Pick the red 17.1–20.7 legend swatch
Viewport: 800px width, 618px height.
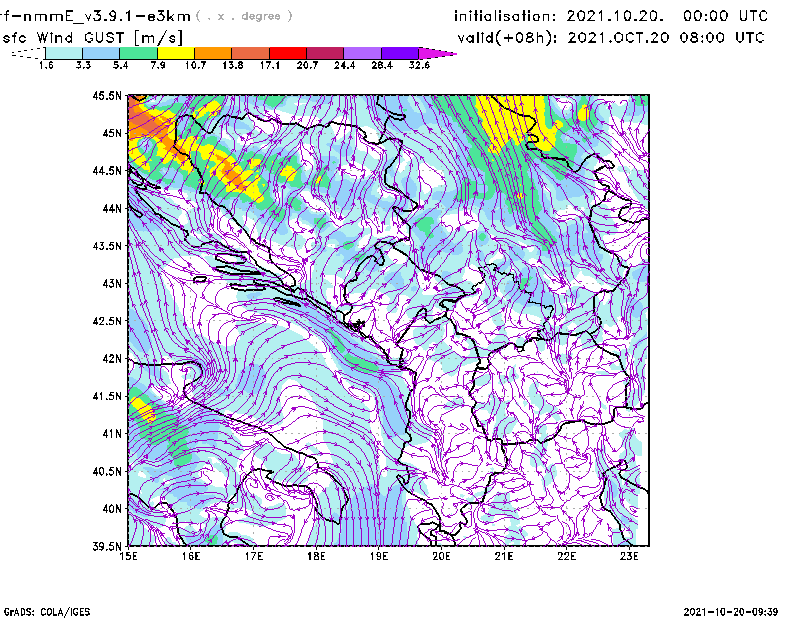tap(288, 53)
